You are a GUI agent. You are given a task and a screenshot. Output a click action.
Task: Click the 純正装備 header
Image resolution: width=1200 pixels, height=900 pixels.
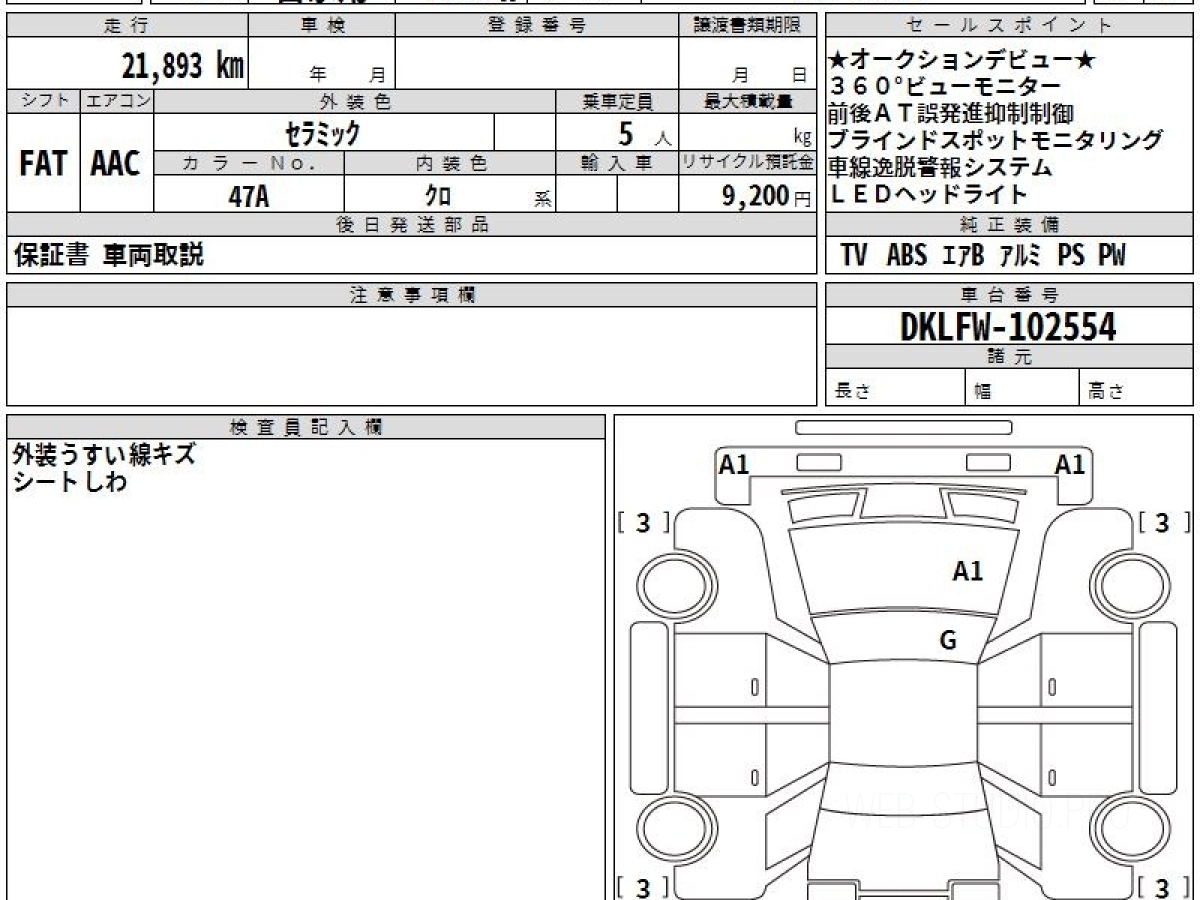tap(1009, 225)
